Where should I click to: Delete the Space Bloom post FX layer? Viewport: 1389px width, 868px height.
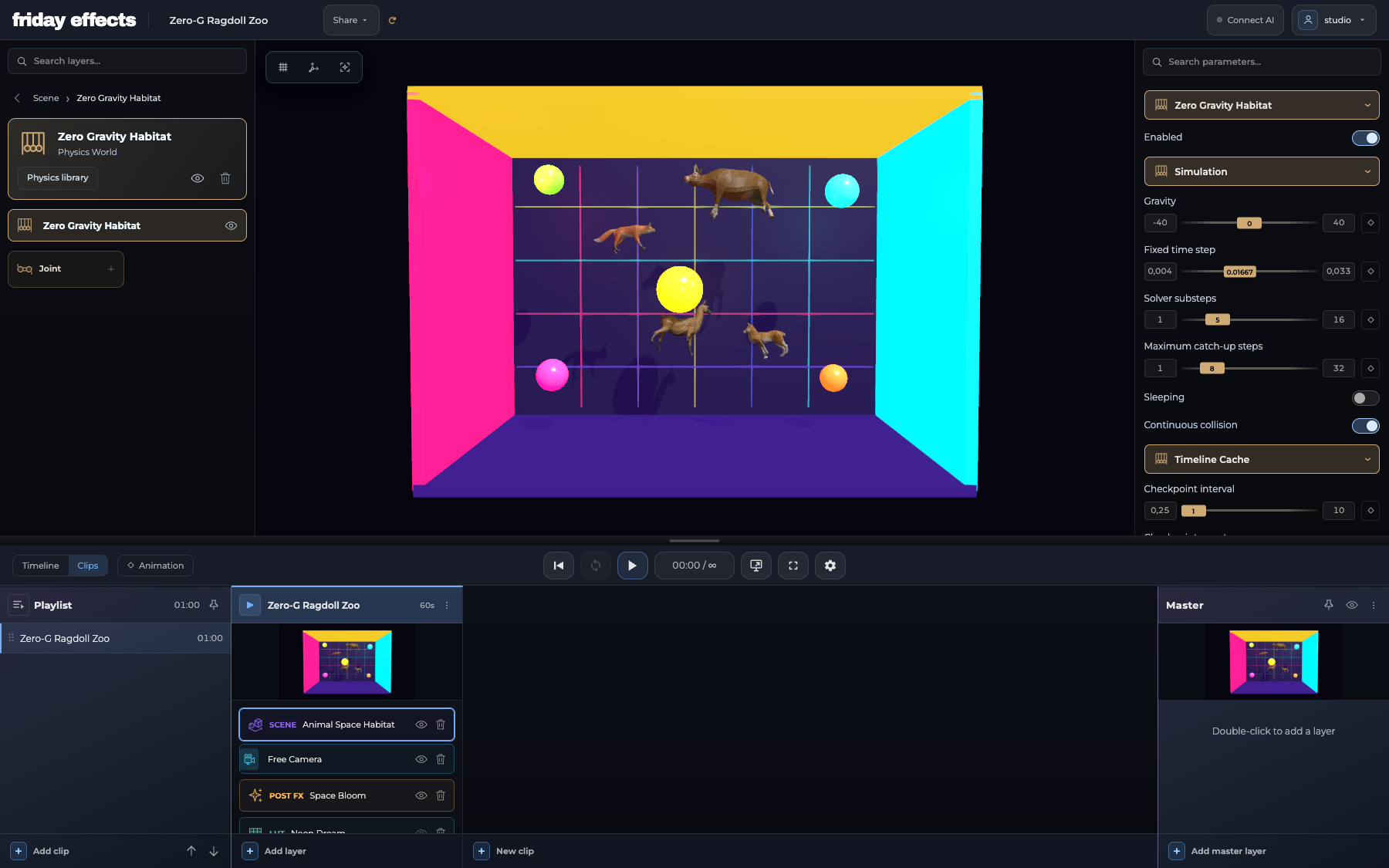(x=441, y=795)
